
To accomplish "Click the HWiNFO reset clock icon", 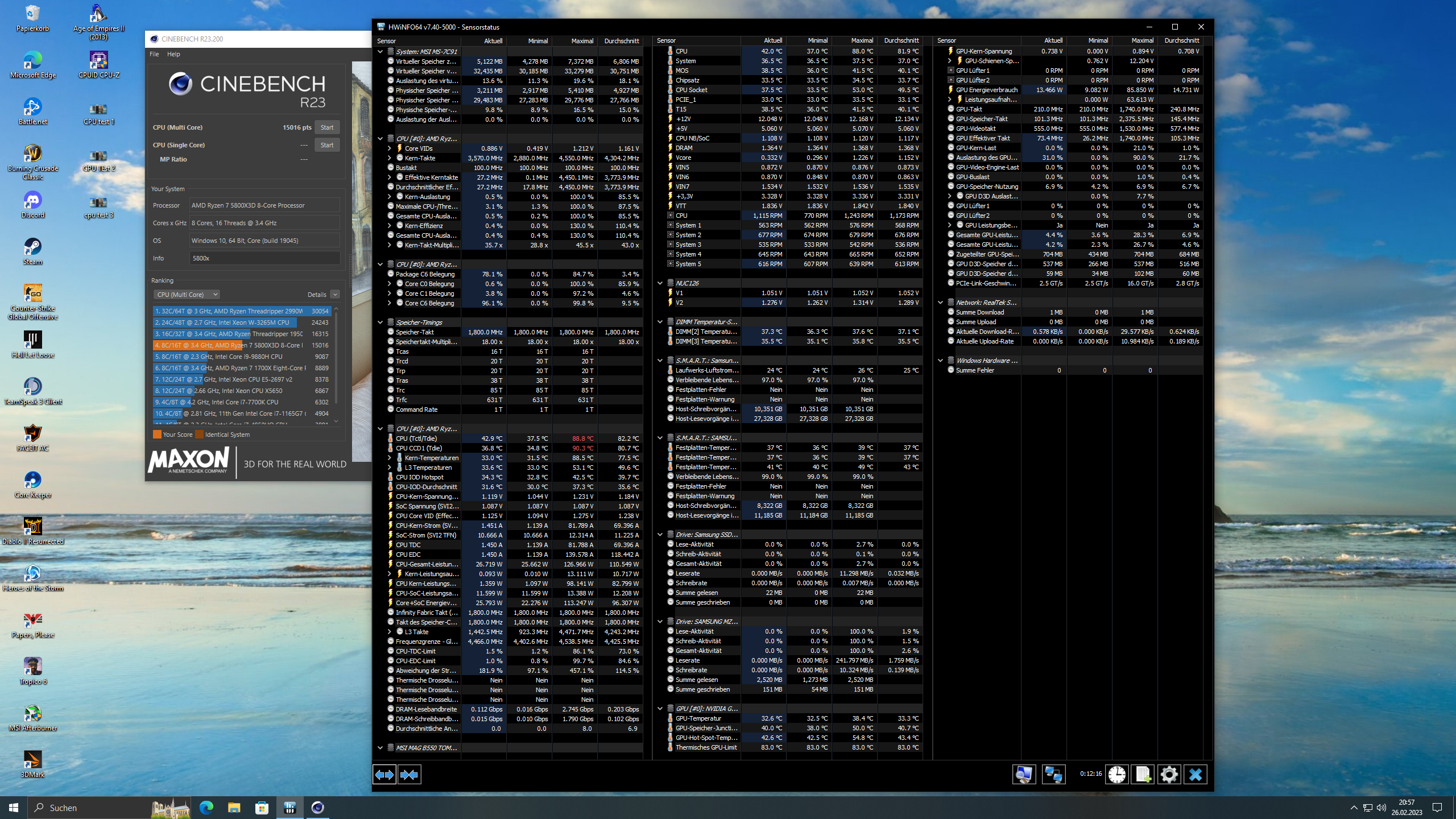I will [x=1116, y=774].
